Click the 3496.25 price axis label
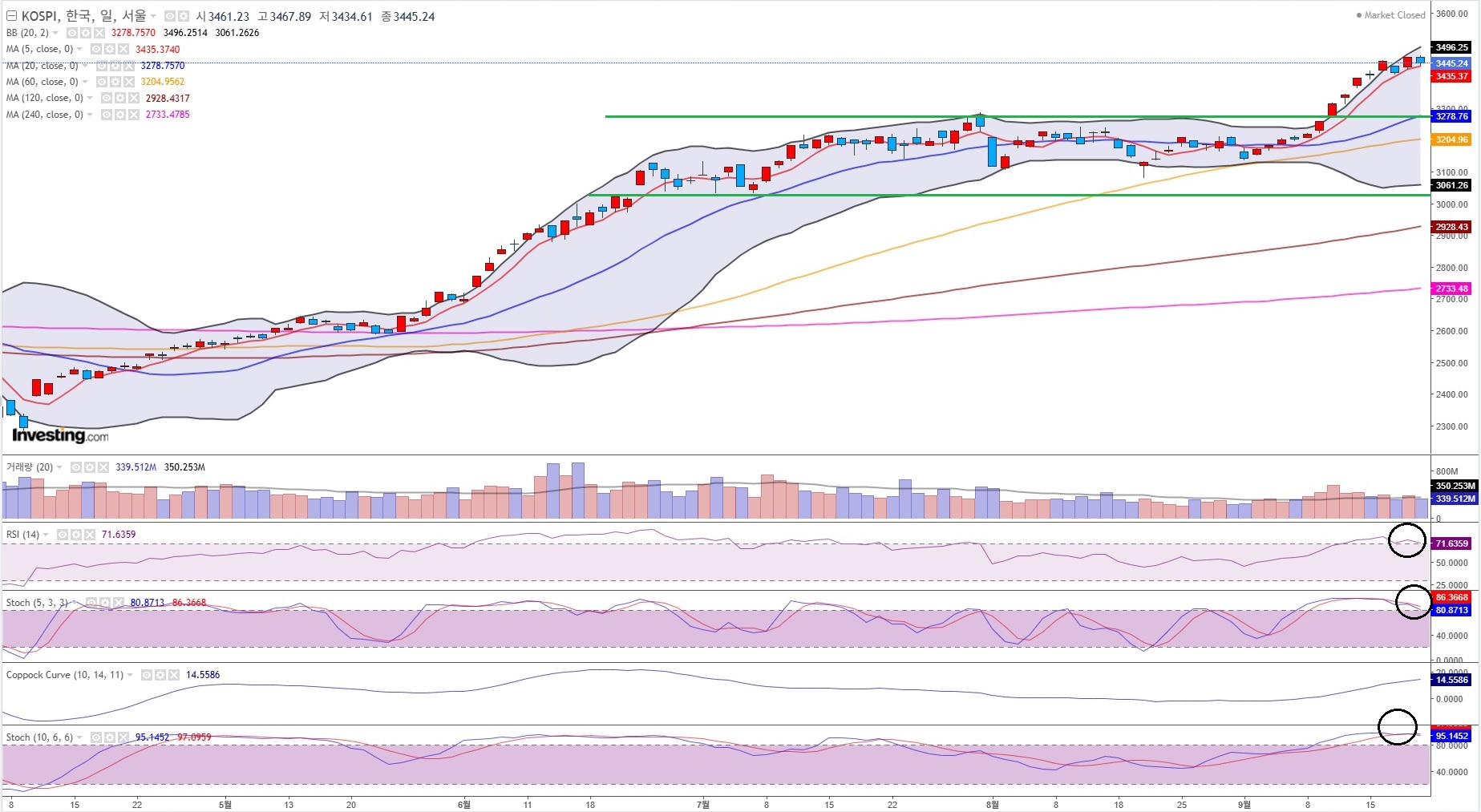The width and height of the screenshot is (1481, 812). click(x=1452, y=47)
